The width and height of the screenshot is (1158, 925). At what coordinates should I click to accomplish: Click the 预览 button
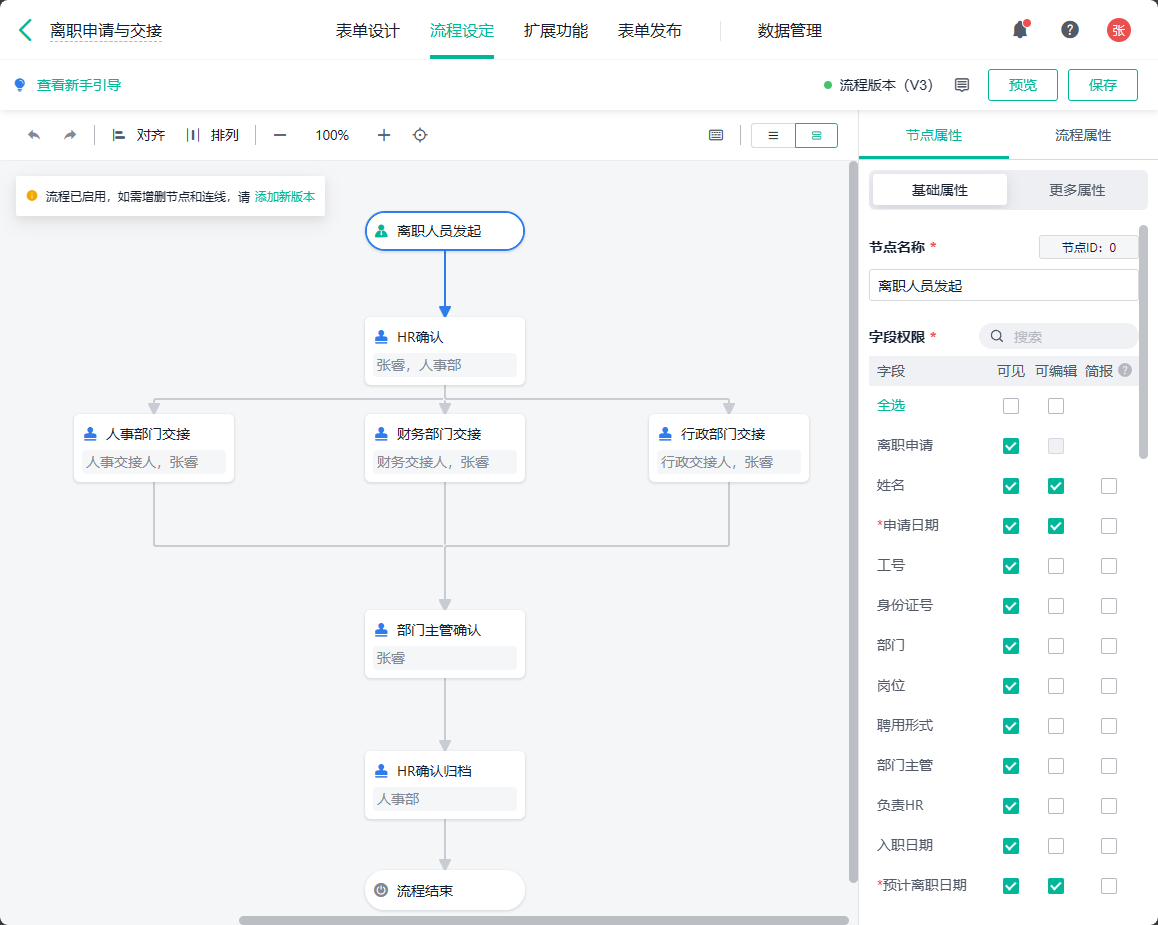tap(1023, 85)
